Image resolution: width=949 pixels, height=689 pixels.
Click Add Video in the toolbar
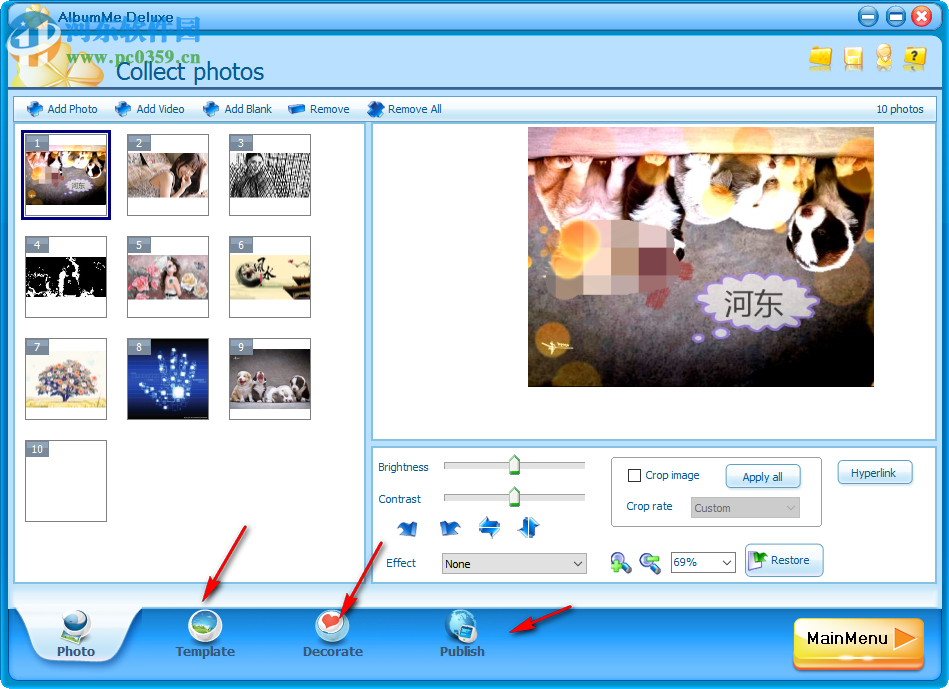(149, 109)
